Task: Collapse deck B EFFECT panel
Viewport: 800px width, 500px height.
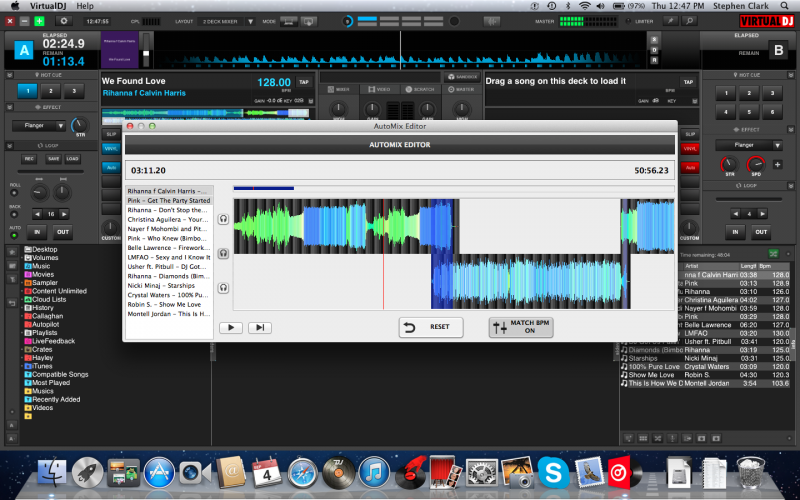Action: point(790,130)
